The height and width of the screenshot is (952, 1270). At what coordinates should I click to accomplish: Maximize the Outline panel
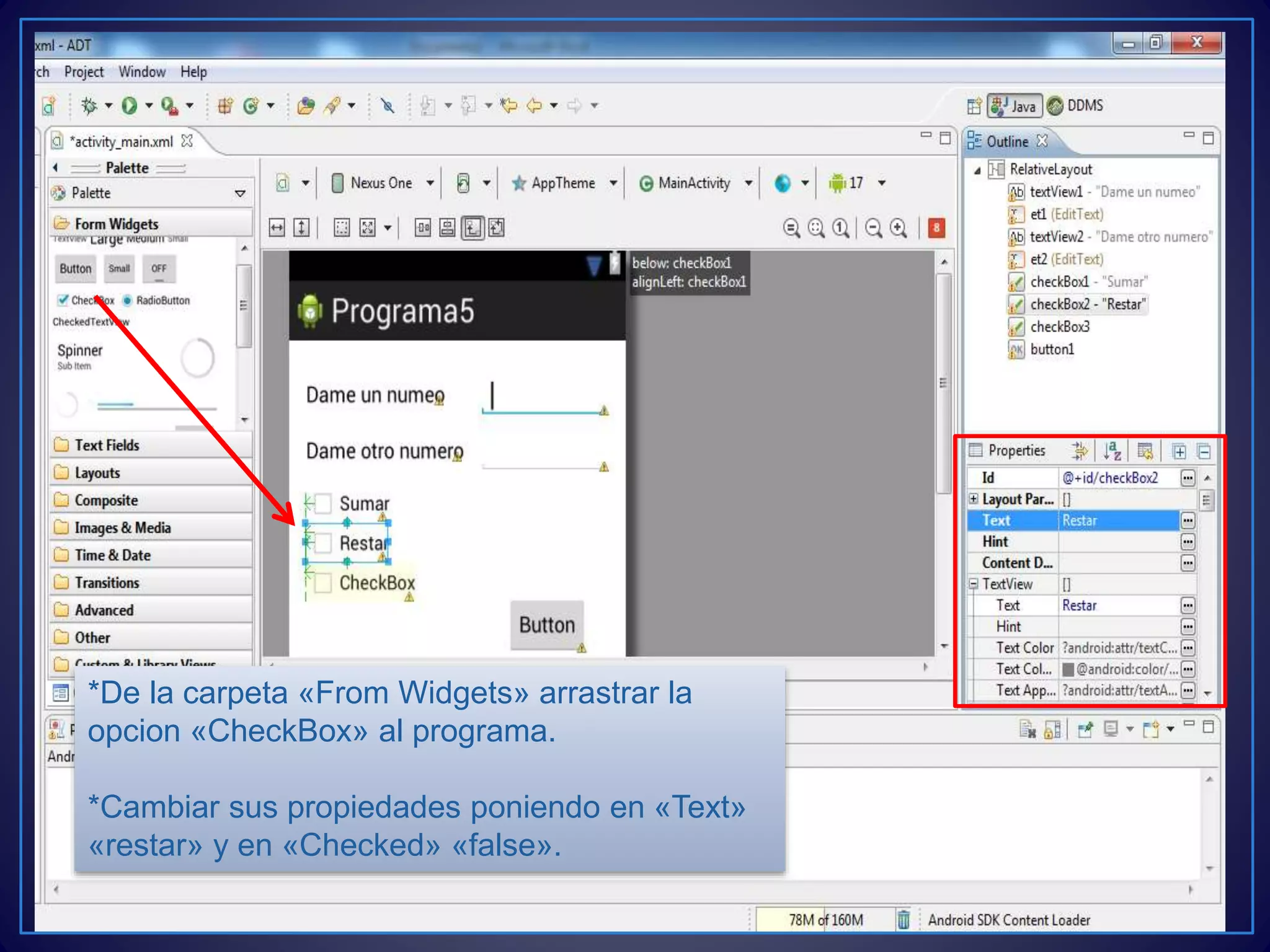[x=1208, y=138]
